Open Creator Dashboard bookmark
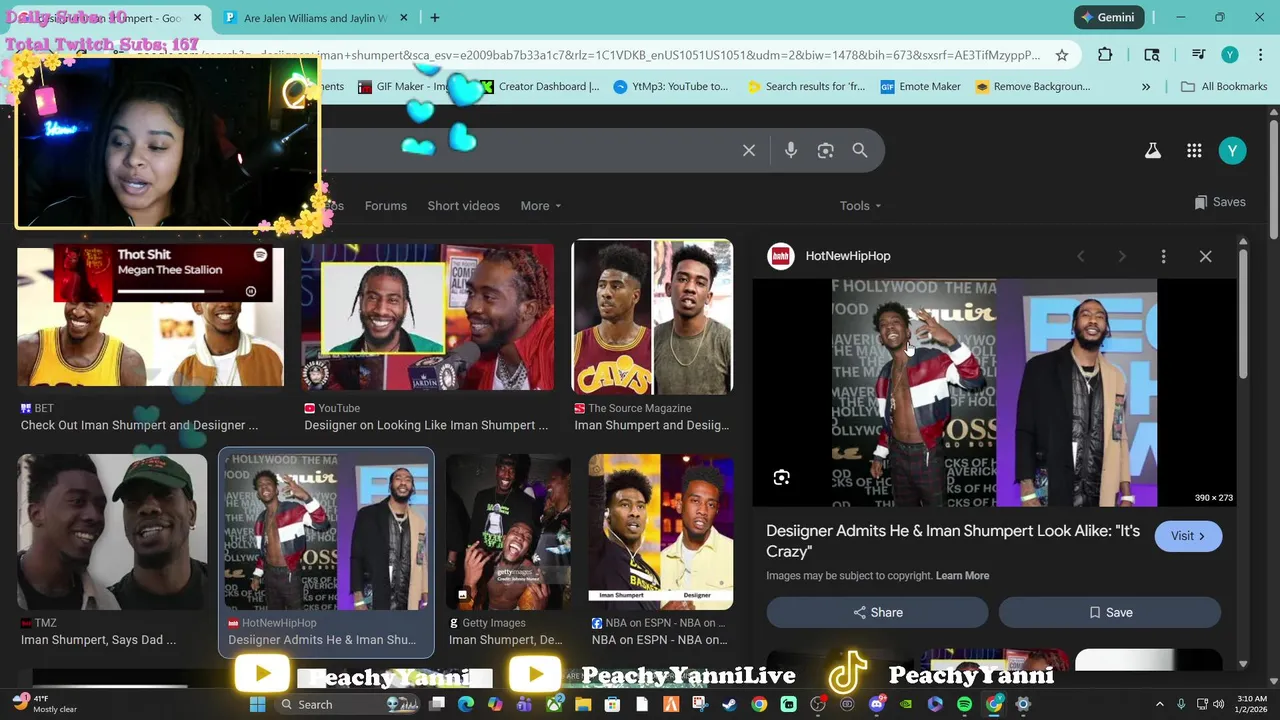 539,87
